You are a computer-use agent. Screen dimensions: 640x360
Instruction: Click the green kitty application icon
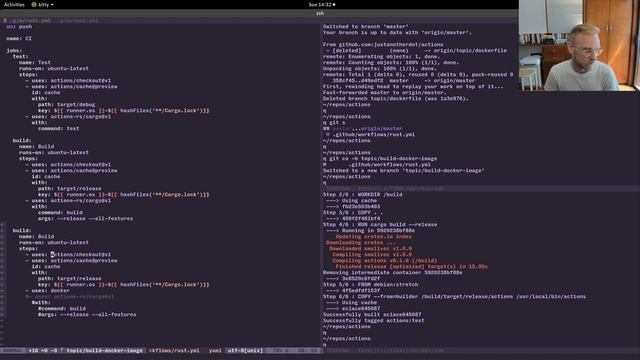[x=34, y=4]
